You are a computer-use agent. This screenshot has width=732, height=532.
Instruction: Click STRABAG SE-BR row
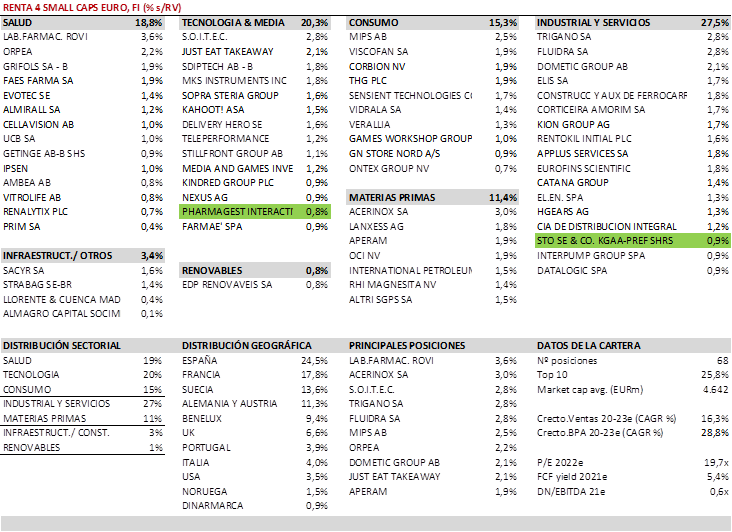click(83, 284)
